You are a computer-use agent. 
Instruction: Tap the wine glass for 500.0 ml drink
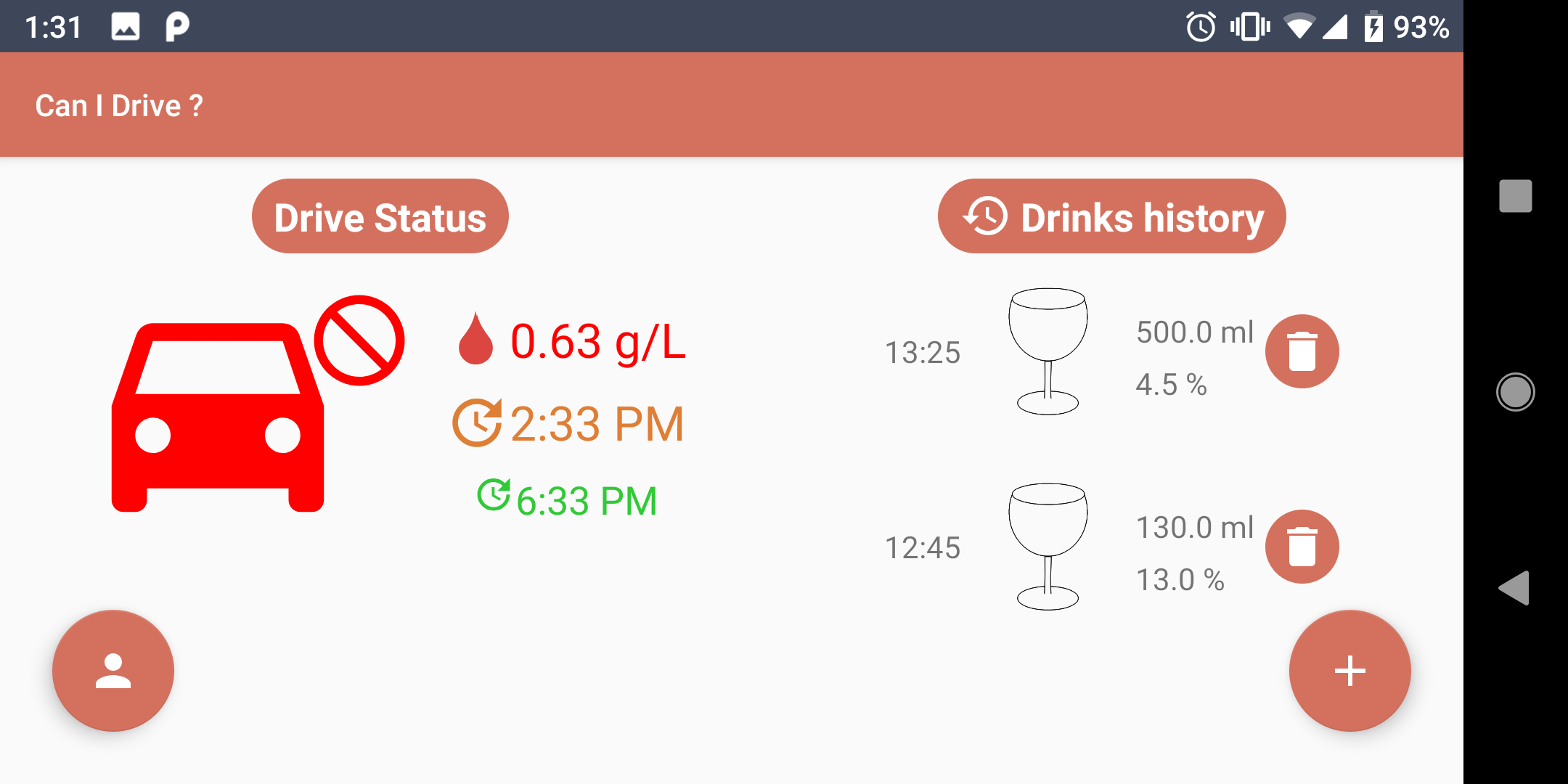[x=1048, y=351]
